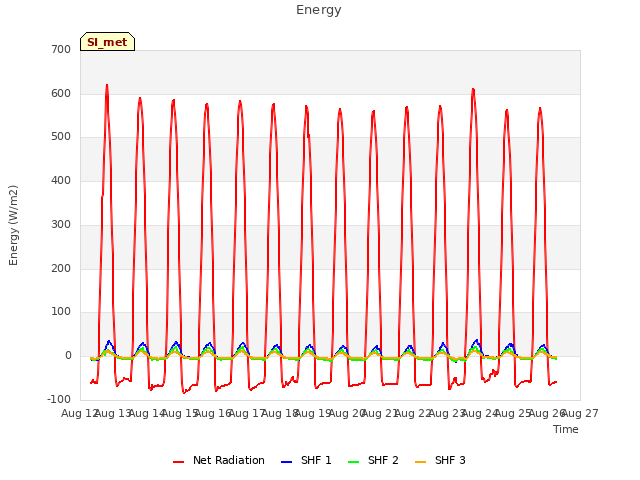Click the 700 y-axis tick label
This screenshot has height=480, width=640.
point(61,49)
